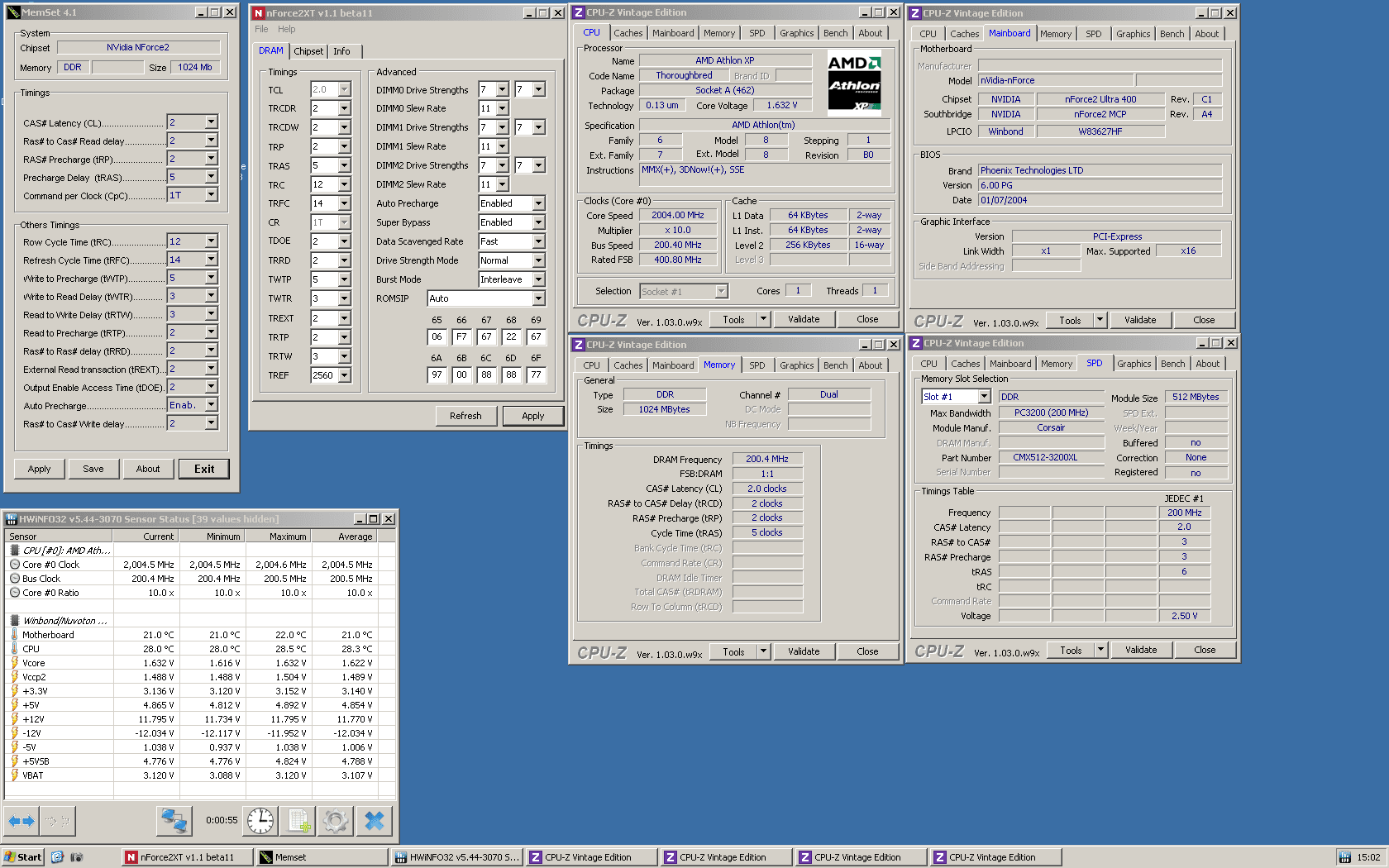Open Tools dropdown arrow in CPU-Z Memory window
This screenshot has height=868, width=1389.
pyautogui.click(x=763, y=651)
